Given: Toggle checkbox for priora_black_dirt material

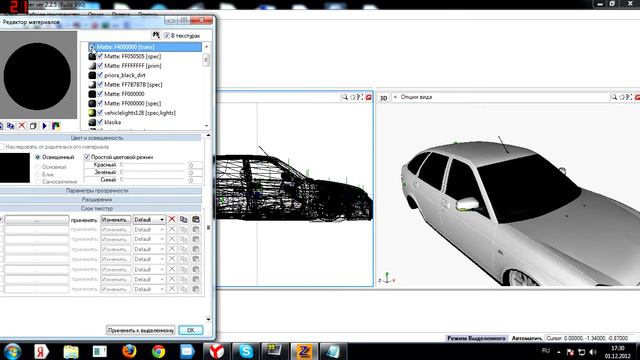Looking at the screenshot, I should (x=100, y=75).
